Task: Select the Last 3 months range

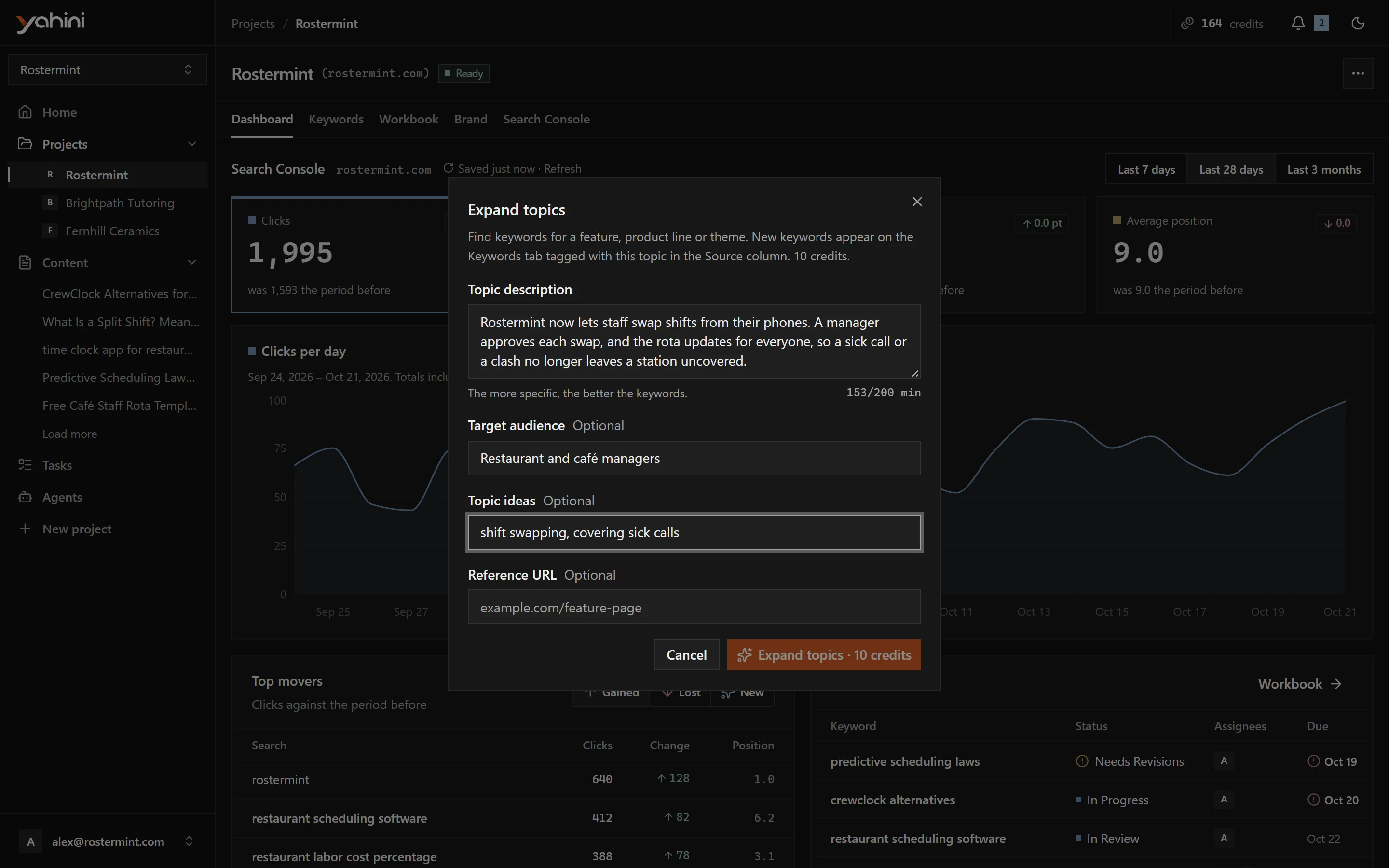Action: [1323, 169]
